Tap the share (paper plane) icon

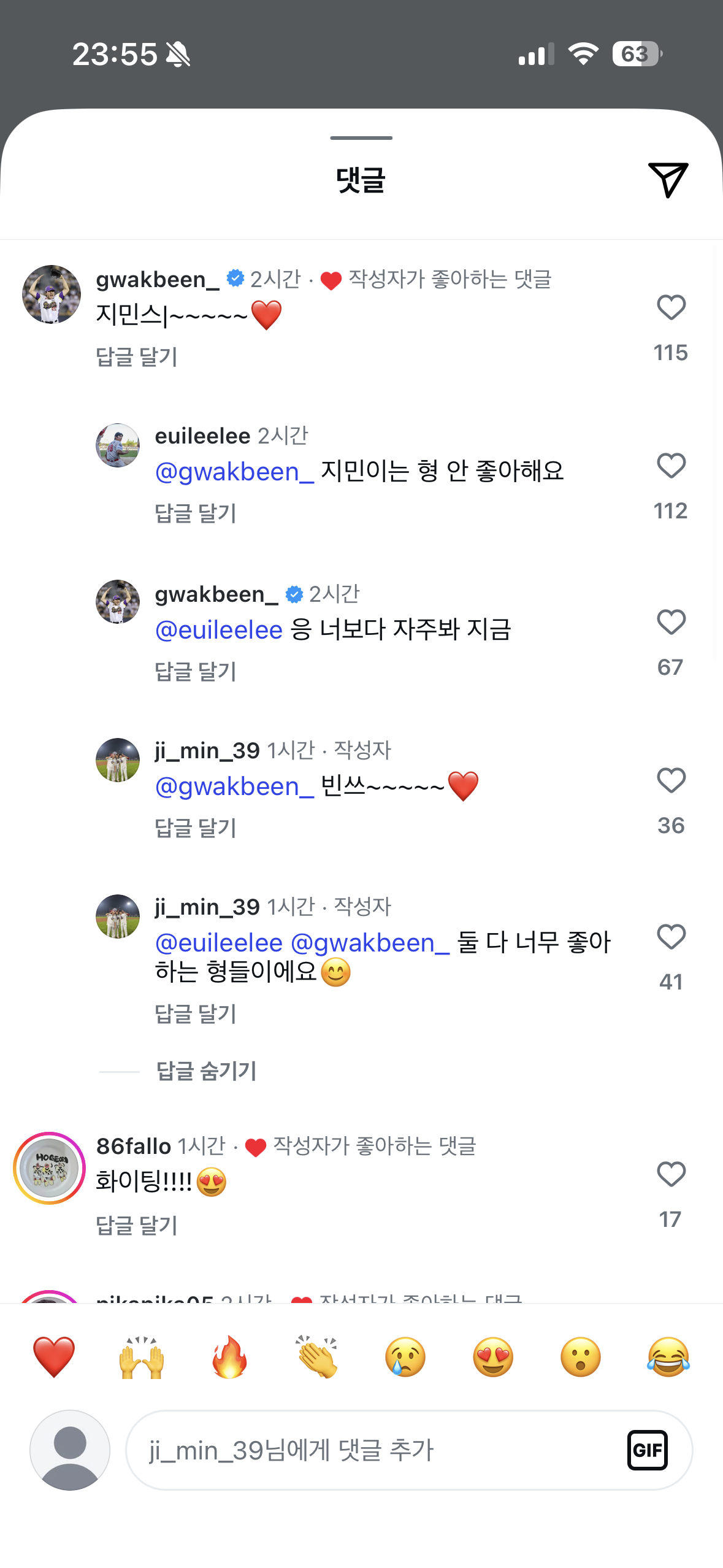(667, 180)
